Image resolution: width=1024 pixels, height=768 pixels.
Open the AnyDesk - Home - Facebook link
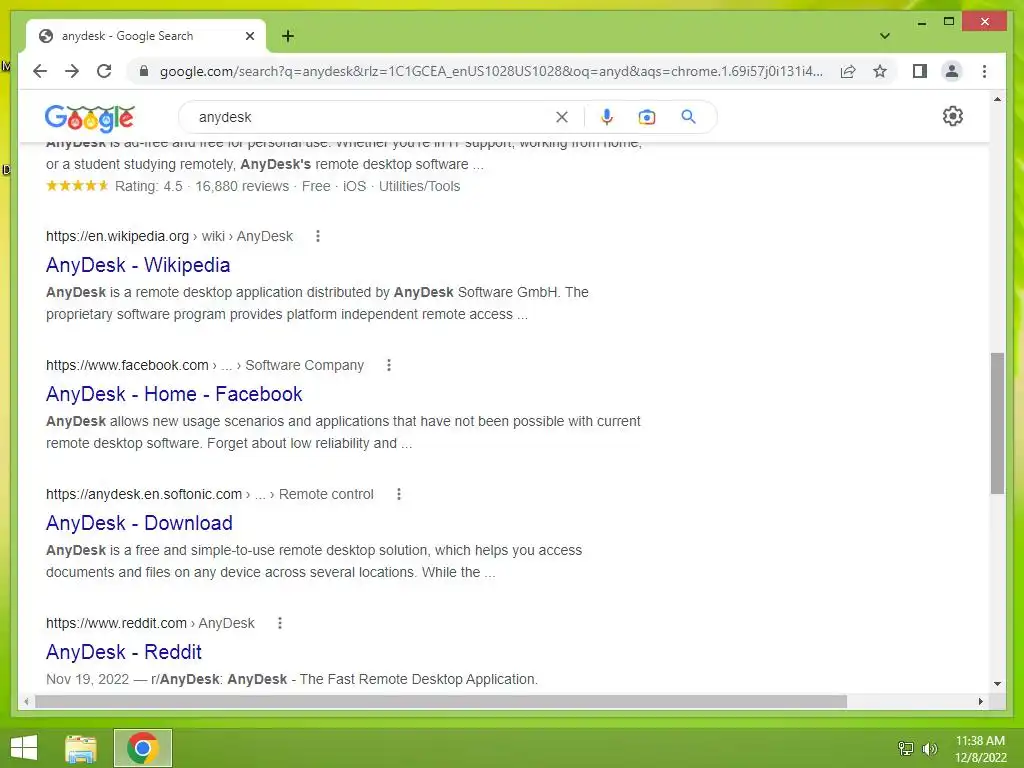click(x=174, y=394)
